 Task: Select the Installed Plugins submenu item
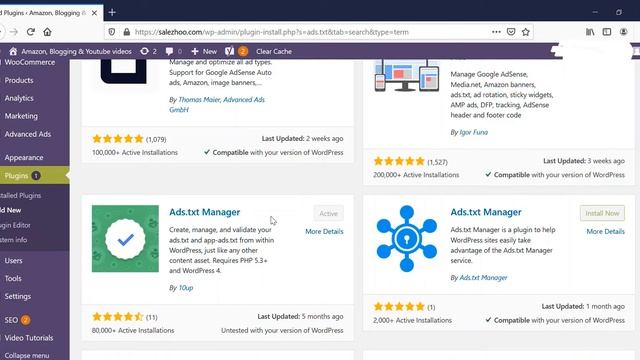click(20, 196)
